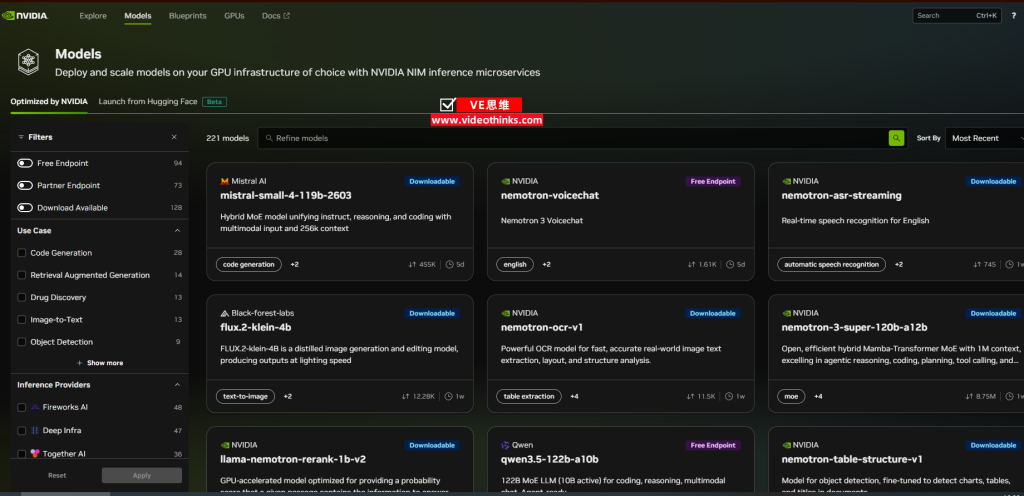Click NVIDIA logo on nemotron-3-super-120b-a12b card
The image size is (1024, 496).
point(786,313)
